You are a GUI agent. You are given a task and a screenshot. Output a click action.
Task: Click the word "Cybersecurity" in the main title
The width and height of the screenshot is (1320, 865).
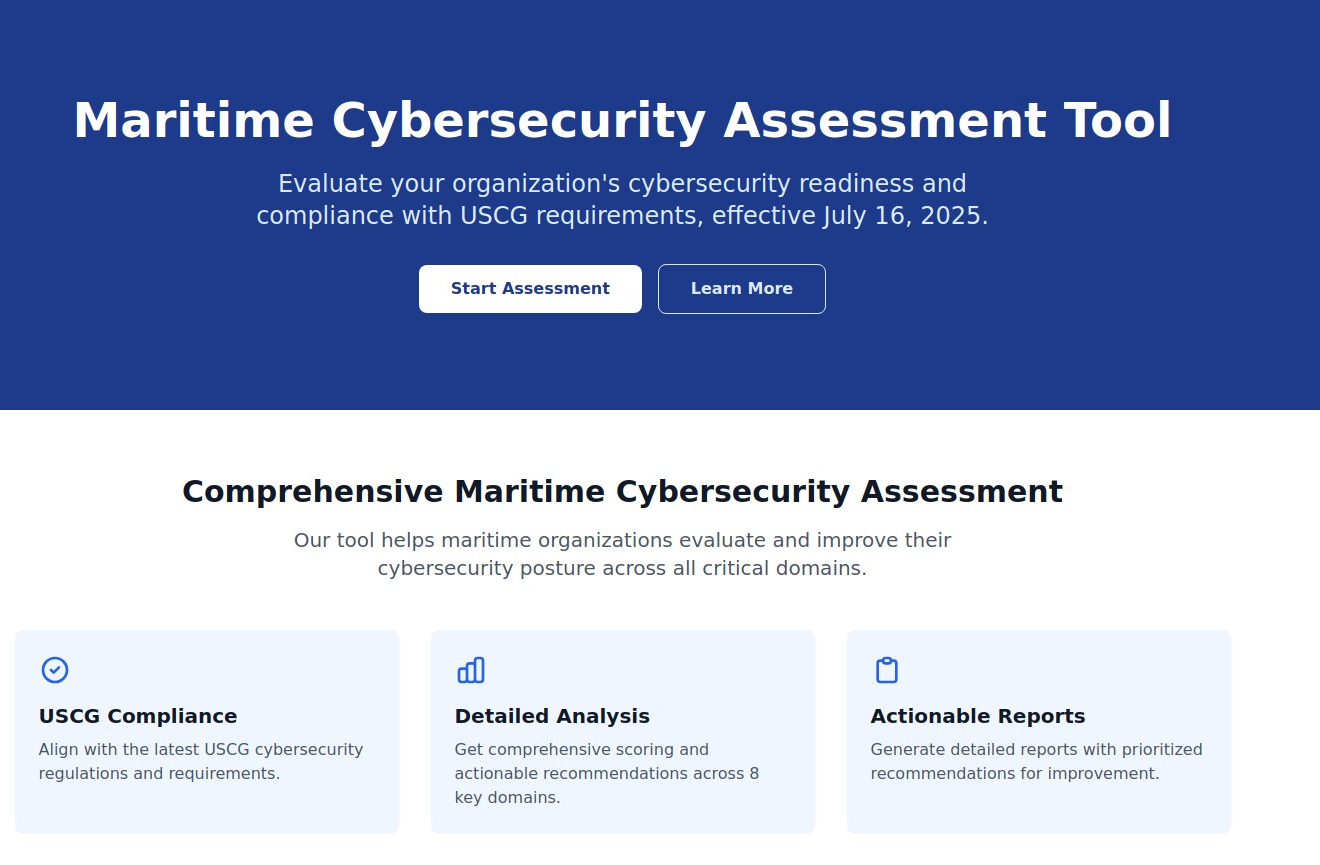tap(517, 120)
